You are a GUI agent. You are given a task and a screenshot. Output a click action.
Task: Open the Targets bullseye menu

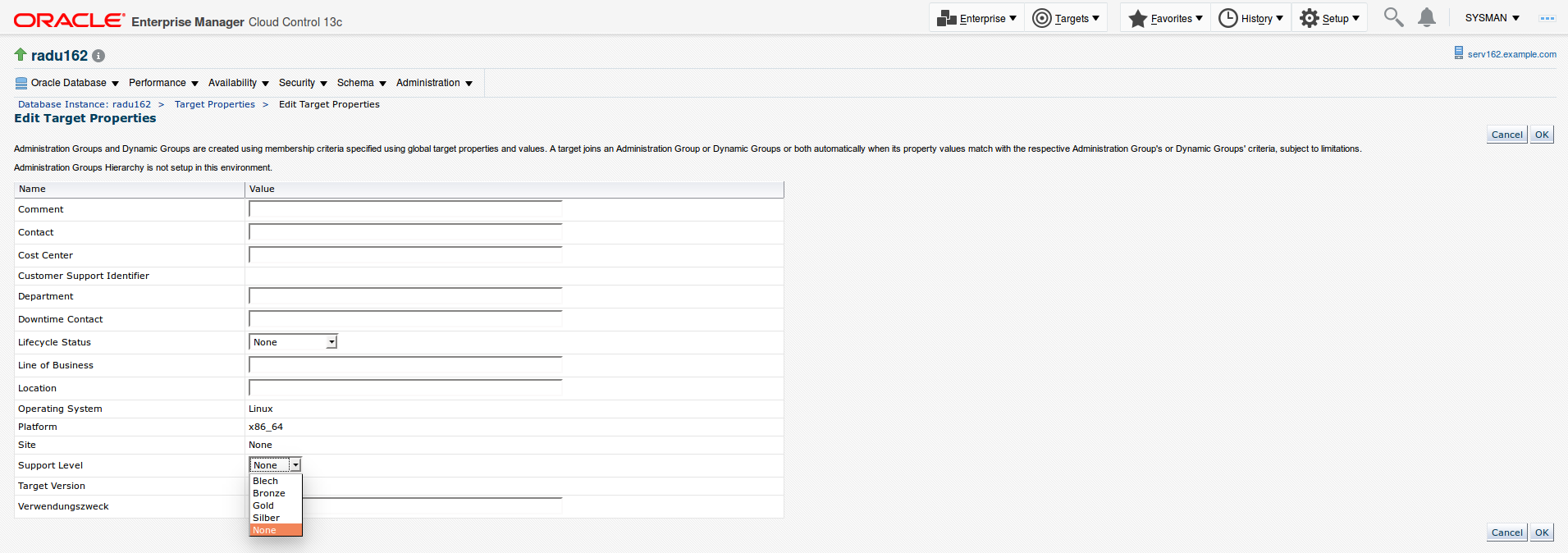[x=1065, y=18]
